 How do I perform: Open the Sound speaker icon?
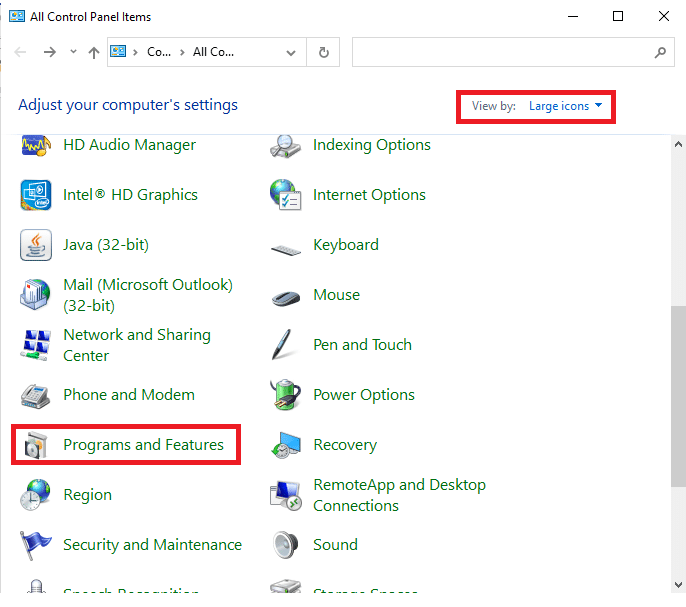pyautogui.click(x=286, y=545)
